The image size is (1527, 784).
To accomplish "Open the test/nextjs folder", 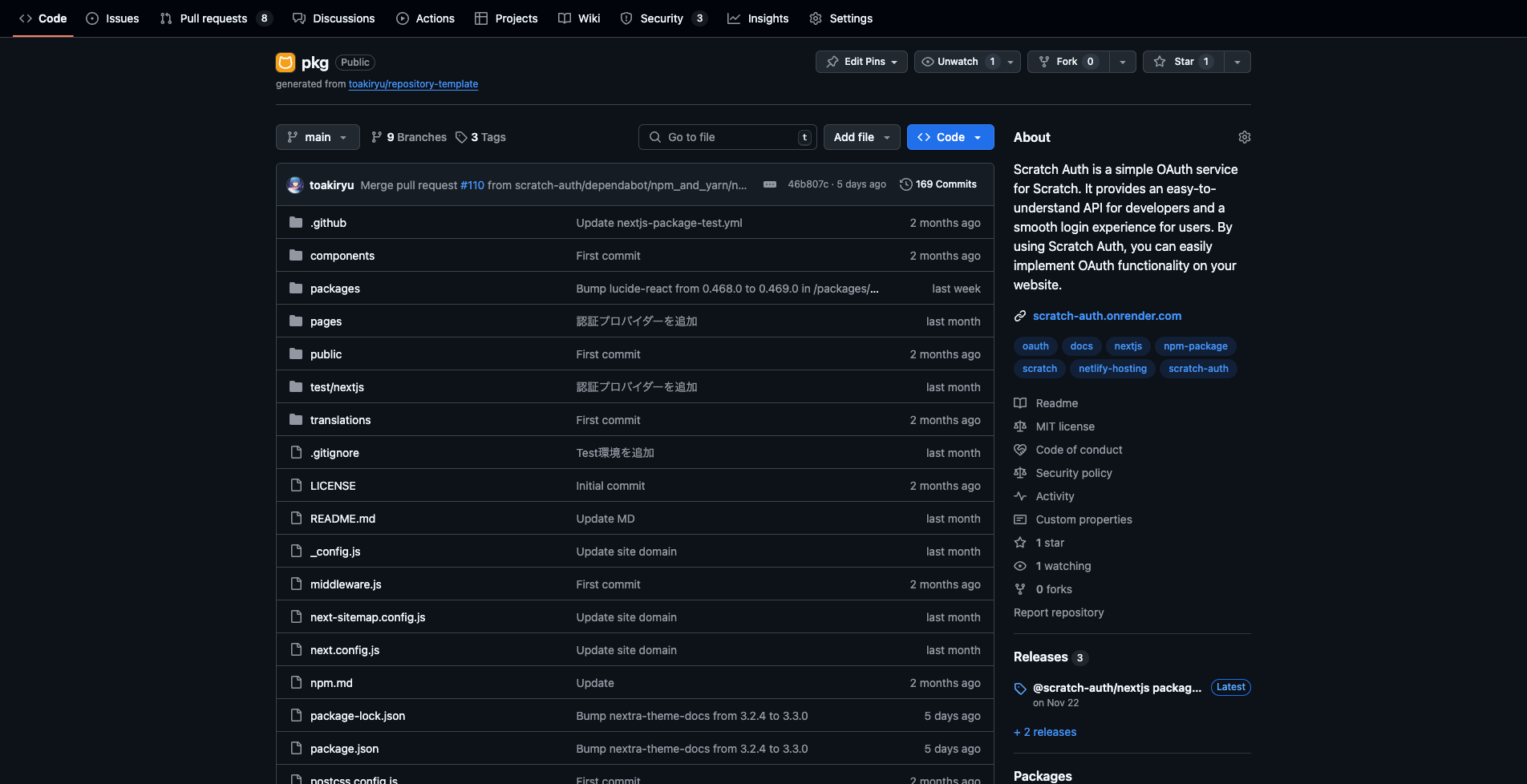I will pos(337,387).
